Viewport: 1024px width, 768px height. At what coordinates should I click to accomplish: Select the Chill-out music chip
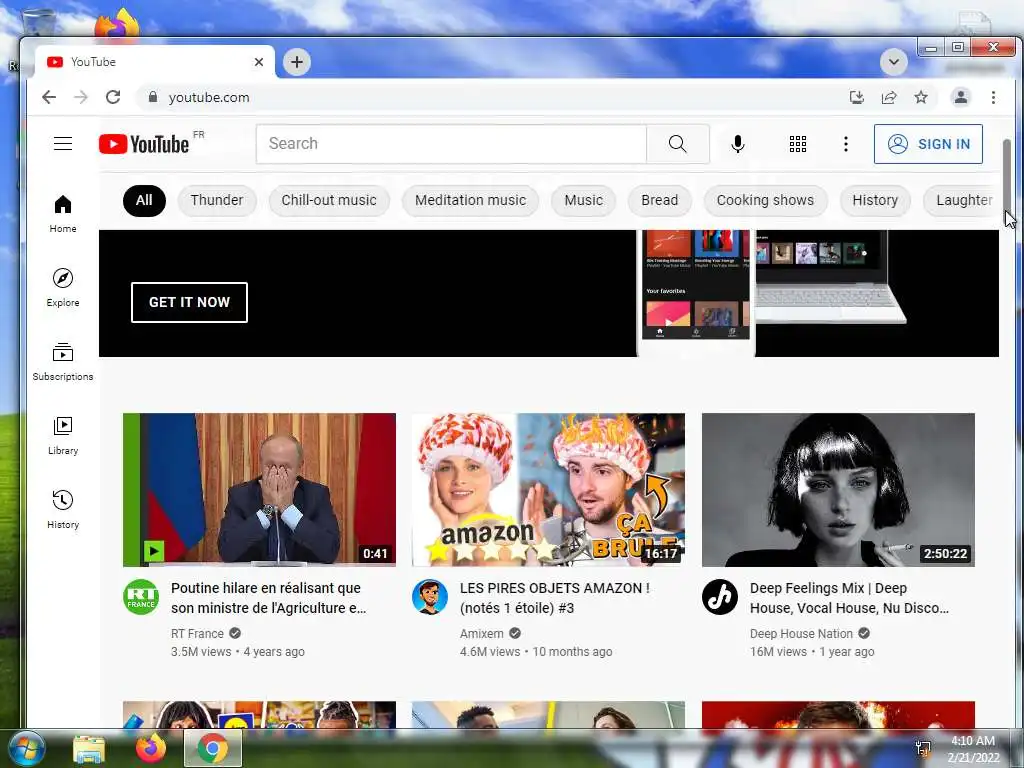[329, 200]
